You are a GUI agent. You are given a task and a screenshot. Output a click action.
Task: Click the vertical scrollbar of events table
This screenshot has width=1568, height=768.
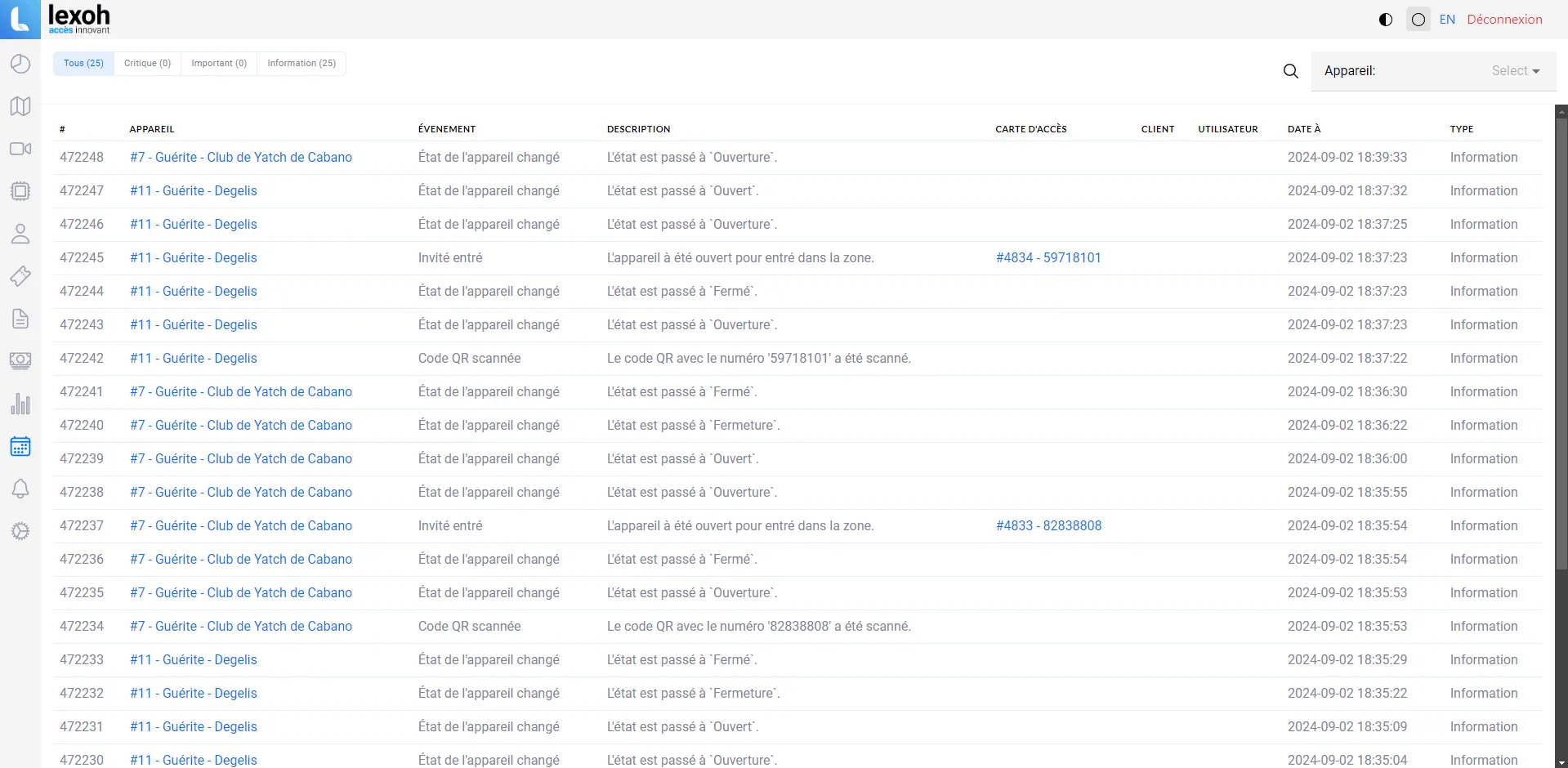click(x=1561, y=343)
